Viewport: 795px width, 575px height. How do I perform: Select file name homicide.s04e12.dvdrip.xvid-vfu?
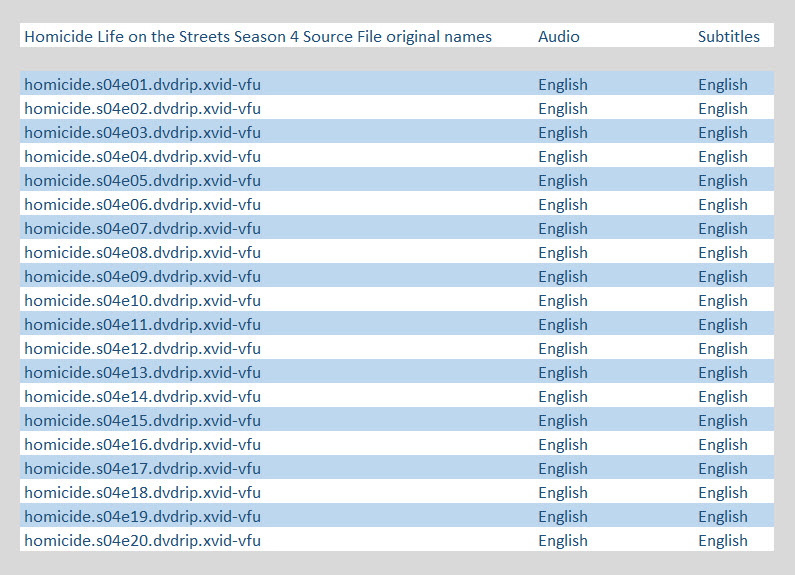142,348
